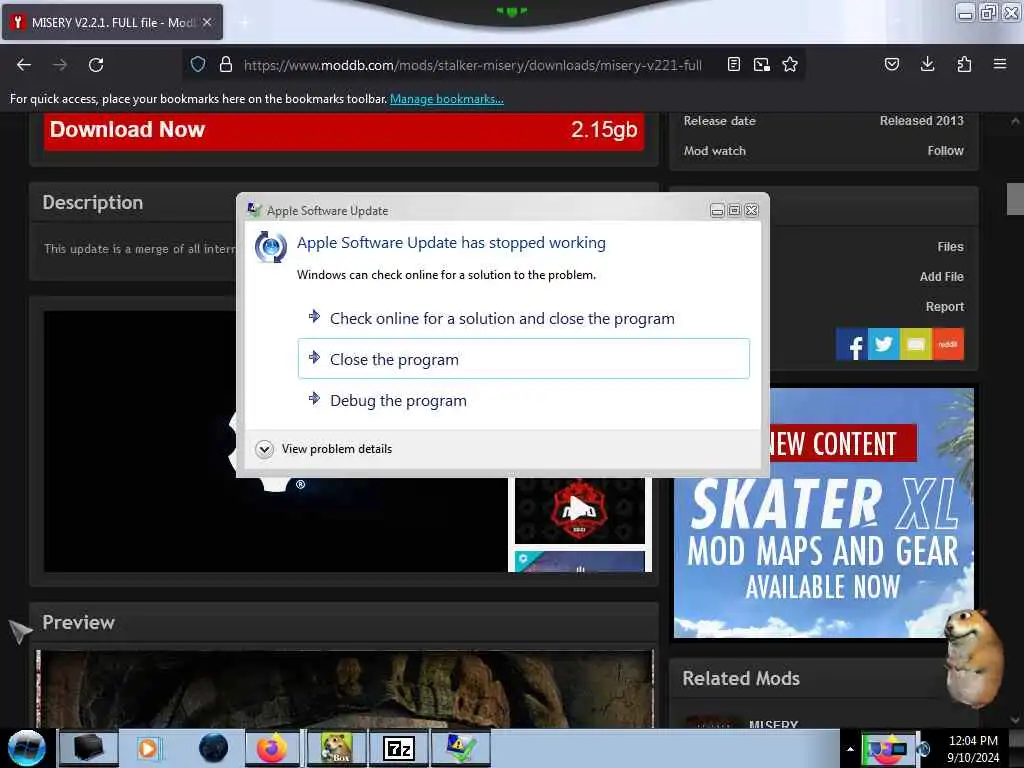Select the MISERY V2.2.1 FULL file tab

click(x=112, y=22)
